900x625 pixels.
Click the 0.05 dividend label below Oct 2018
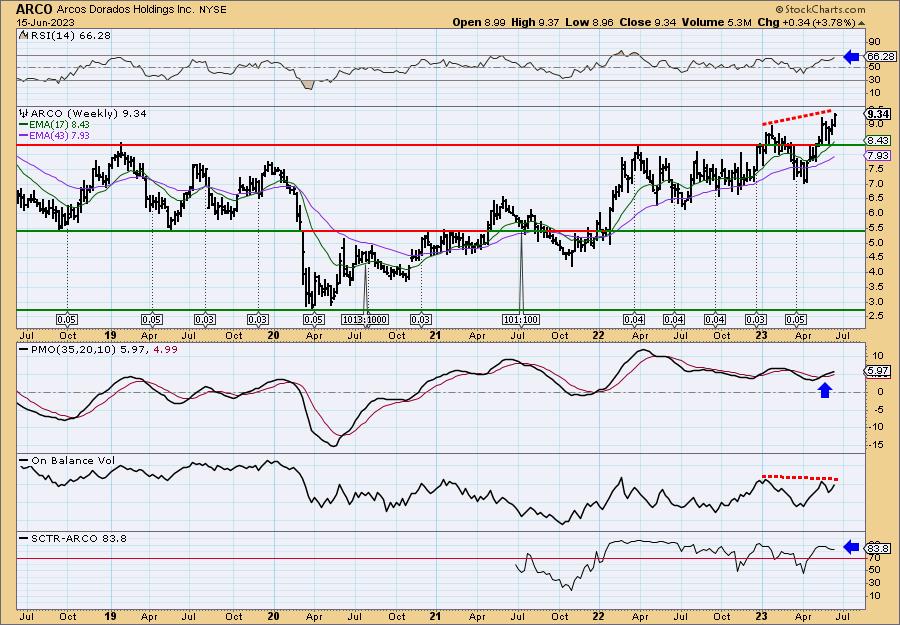[x=67, y=320]
